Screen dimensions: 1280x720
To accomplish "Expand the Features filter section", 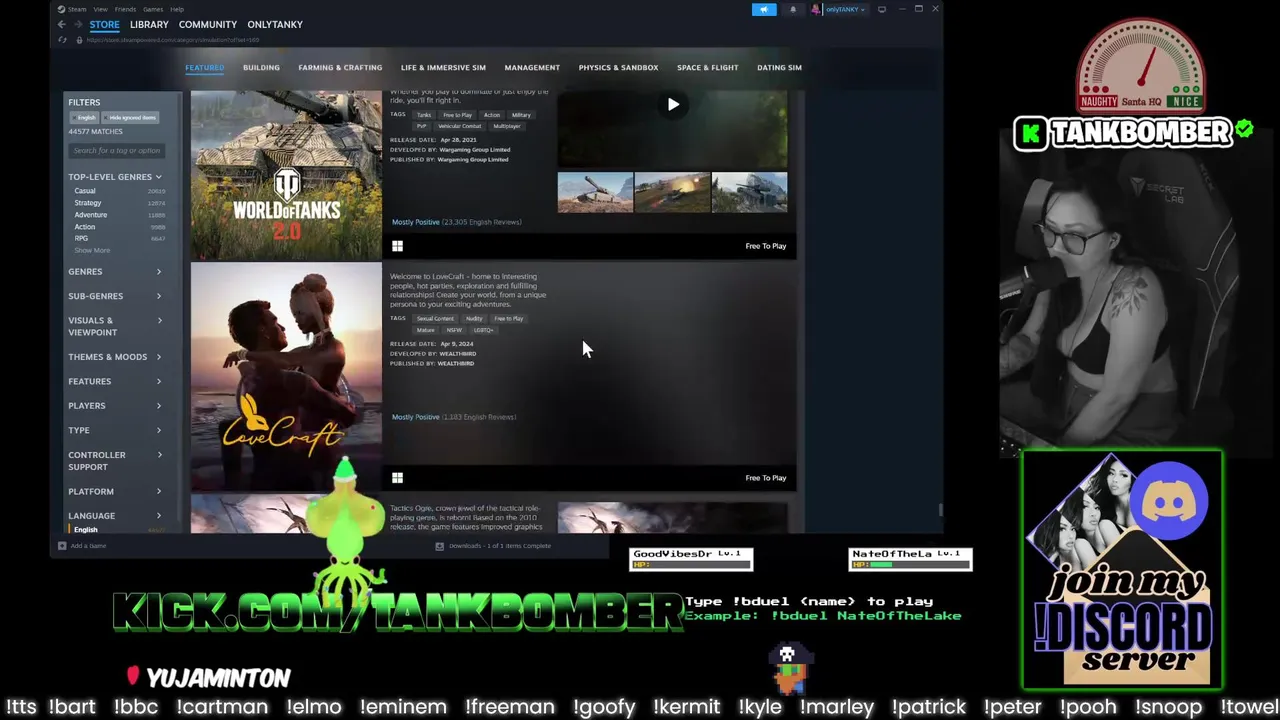I will point(115,381).
